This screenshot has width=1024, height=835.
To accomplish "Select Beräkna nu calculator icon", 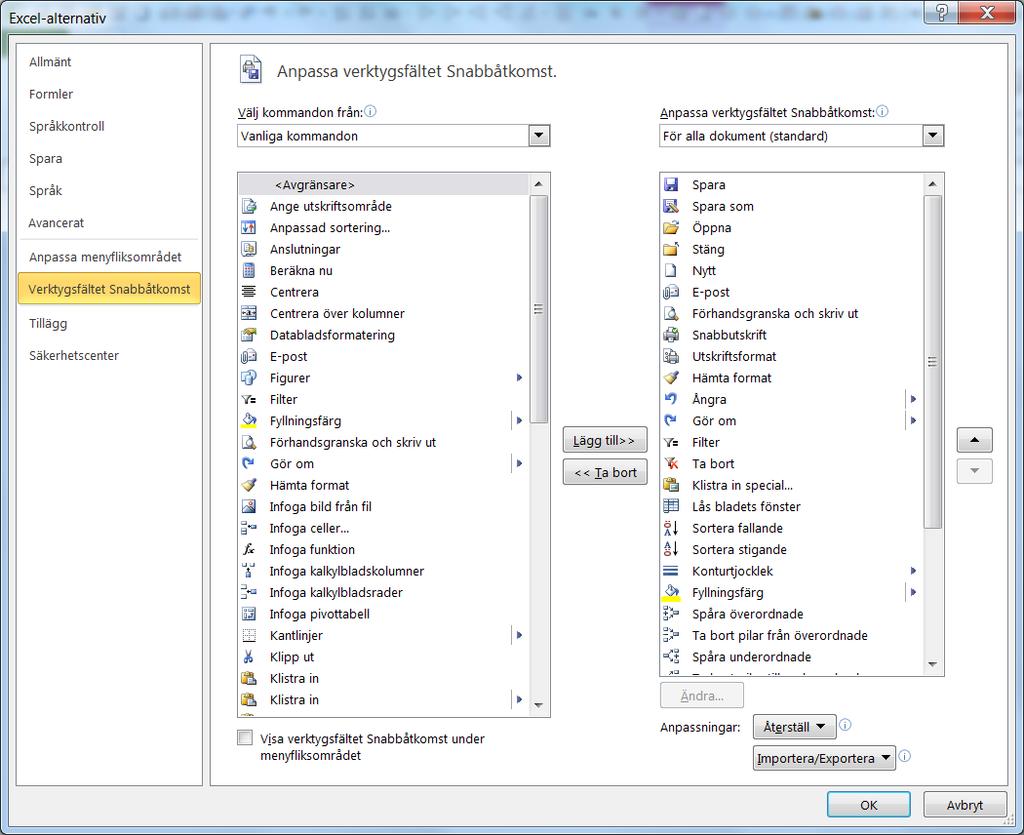I will point(249,270).
